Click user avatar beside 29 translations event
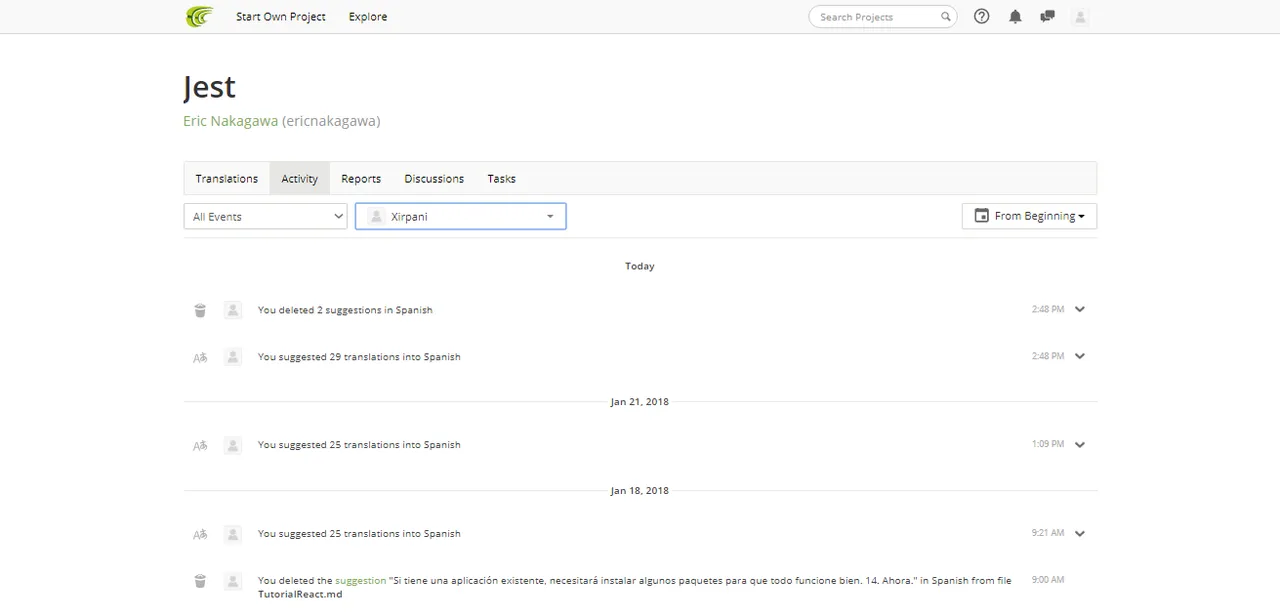 point(233,357)
